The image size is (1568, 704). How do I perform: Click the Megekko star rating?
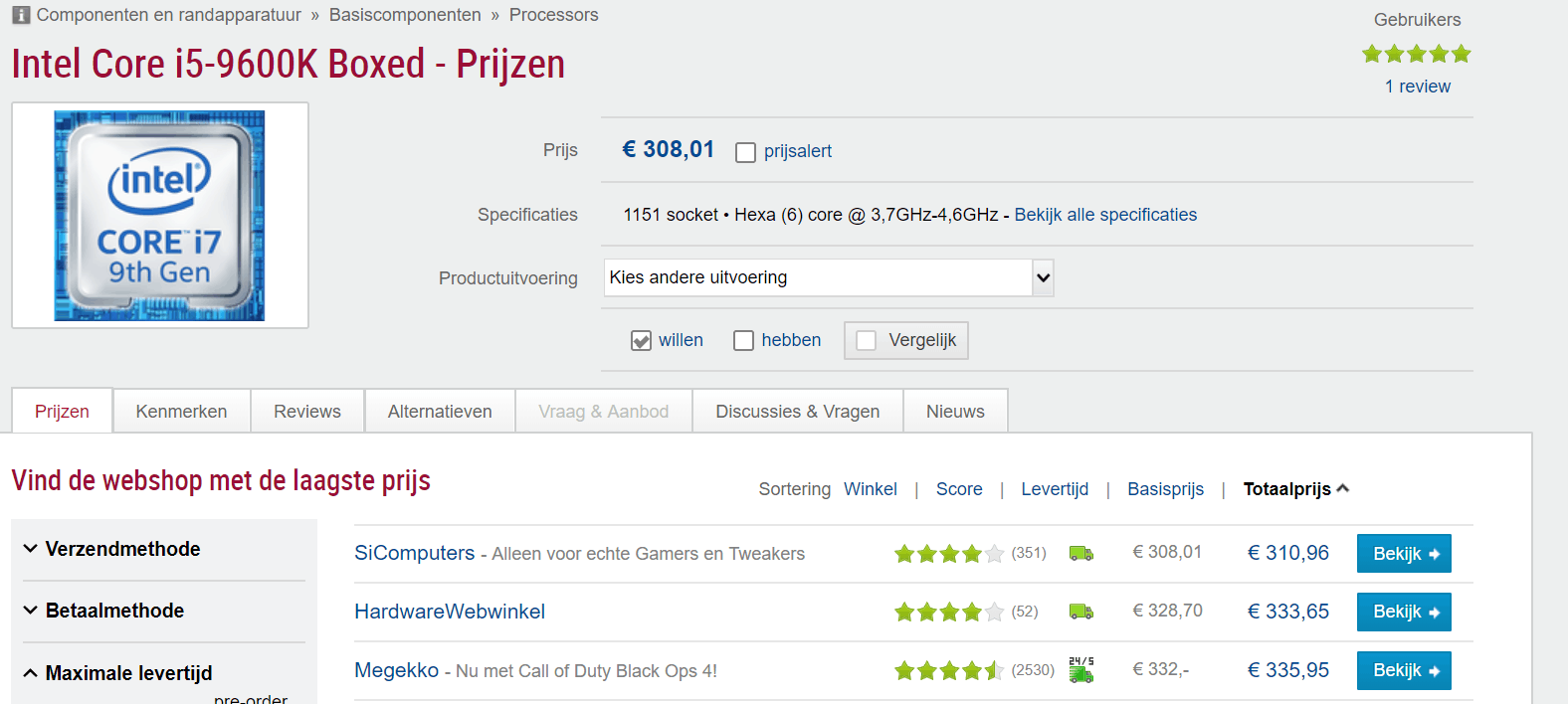click(x=949, y=671)
